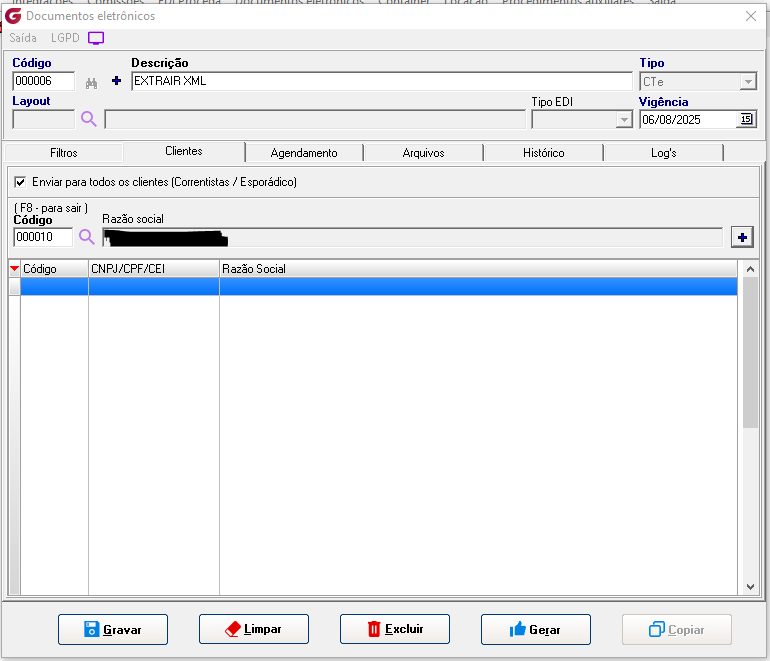Image resolution: width=770 pixels, height=661 pixels.
Task: Click the binoculars search icon beside Código
Action: tap(91, 83)
